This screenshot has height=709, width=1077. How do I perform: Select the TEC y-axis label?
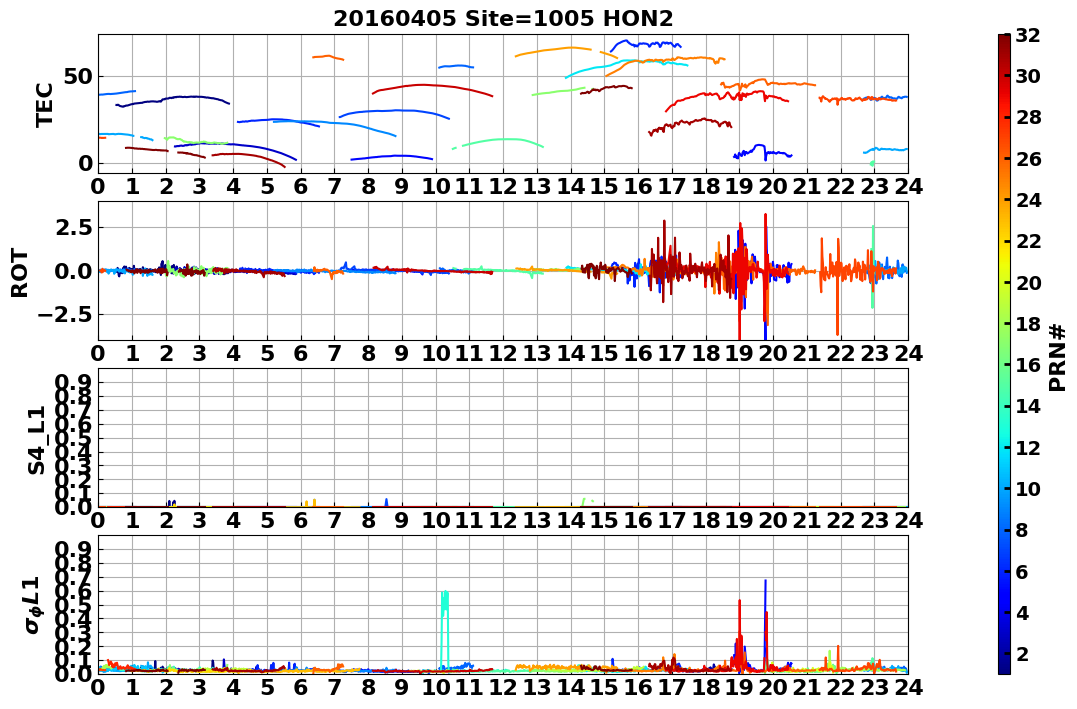pos(45,104)
